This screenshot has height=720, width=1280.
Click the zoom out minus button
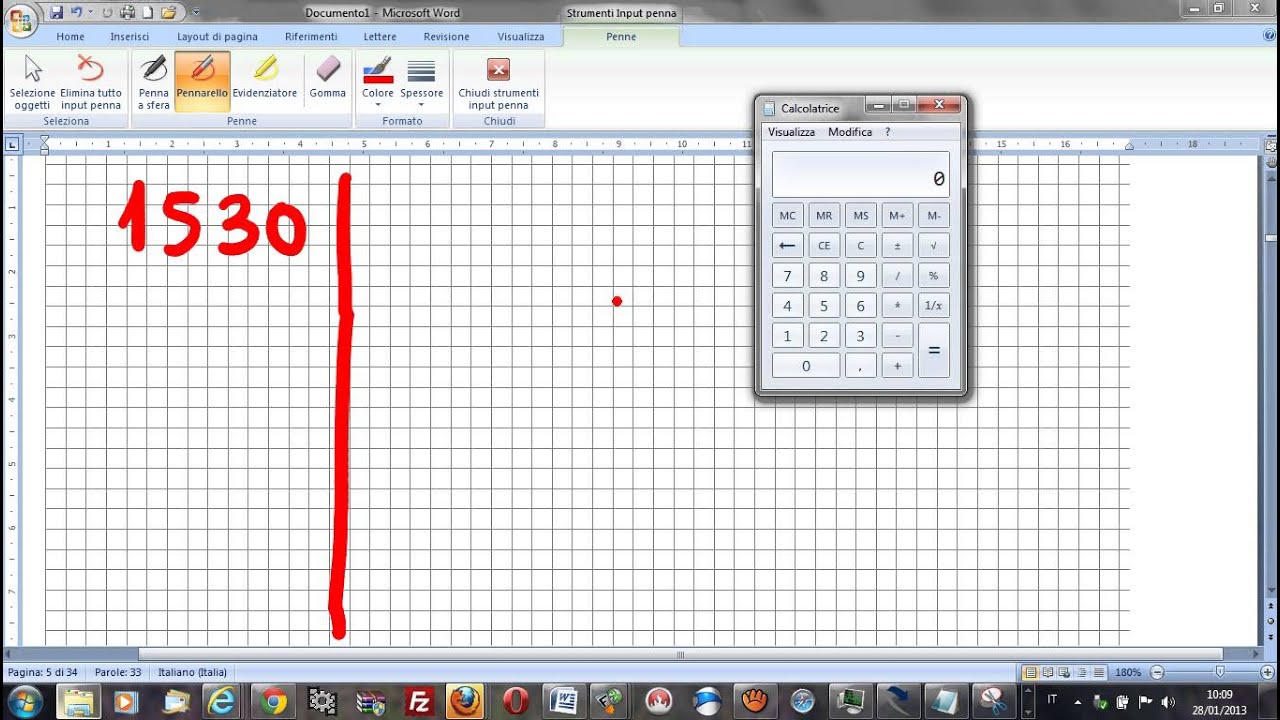click(1157, 672)
